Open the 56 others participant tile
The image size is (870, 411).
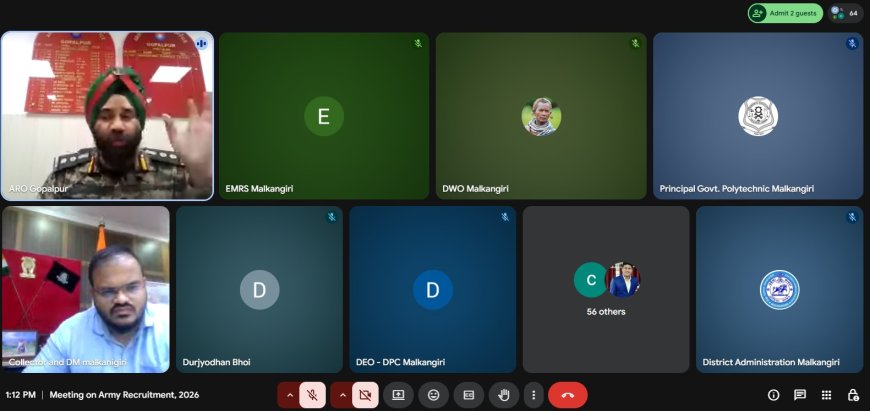606,289
